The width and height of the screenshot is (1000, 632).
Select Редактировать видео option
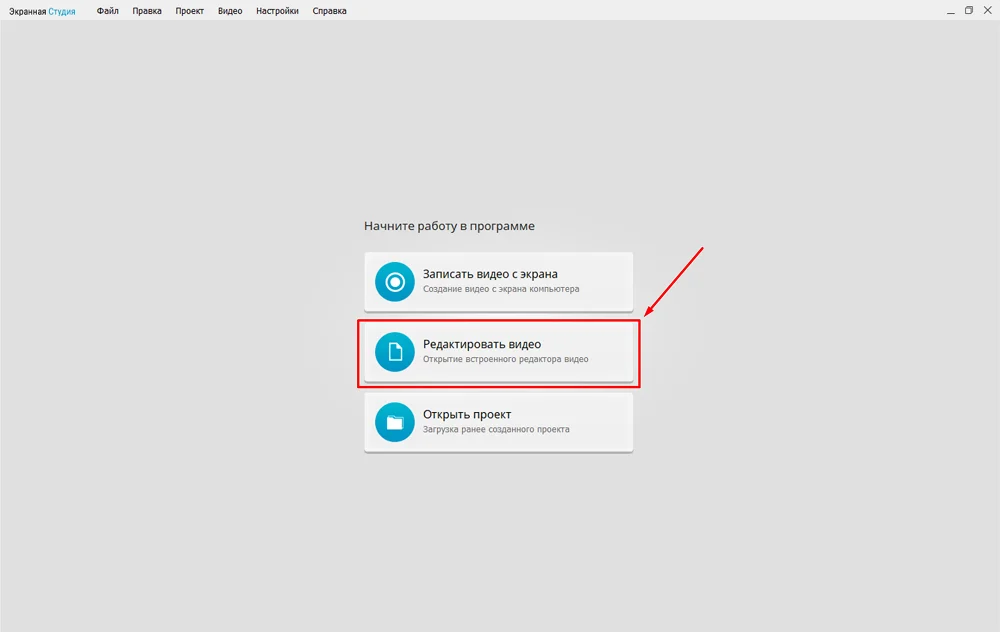tap(499, 352)
